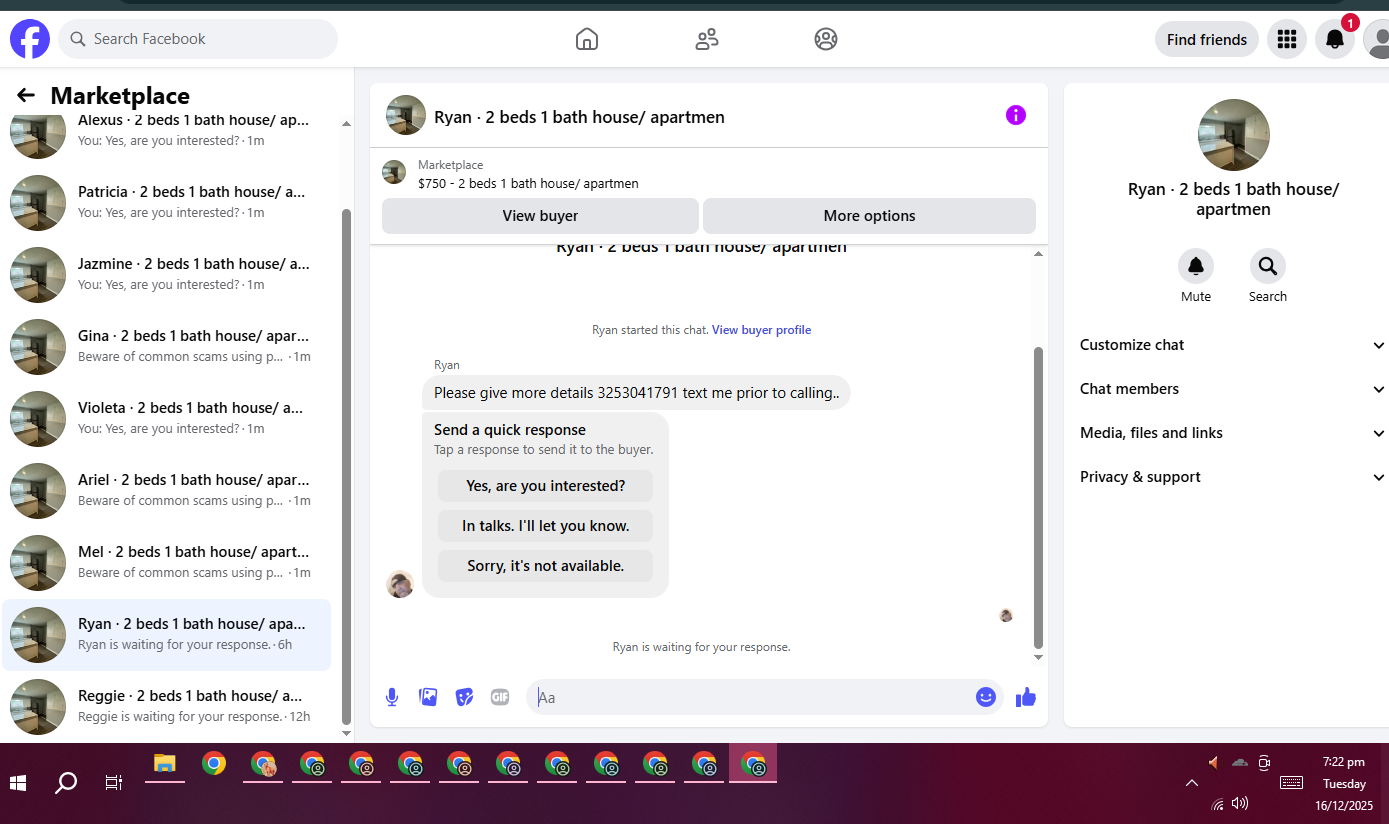
Task: Click the conversation list scrollbar
Action: (x=347, y=466)
